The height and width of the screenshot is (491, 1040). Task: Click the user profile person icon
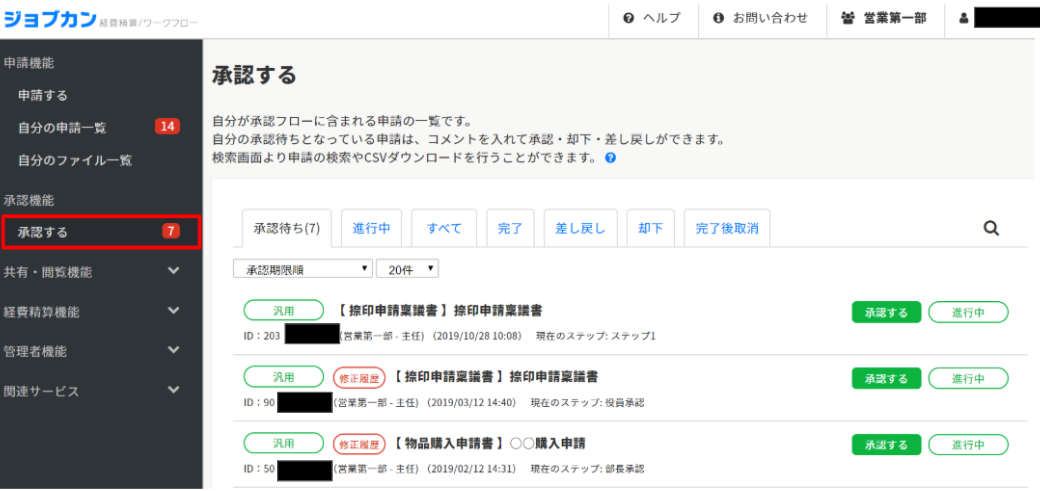click(x=964, y=19)
